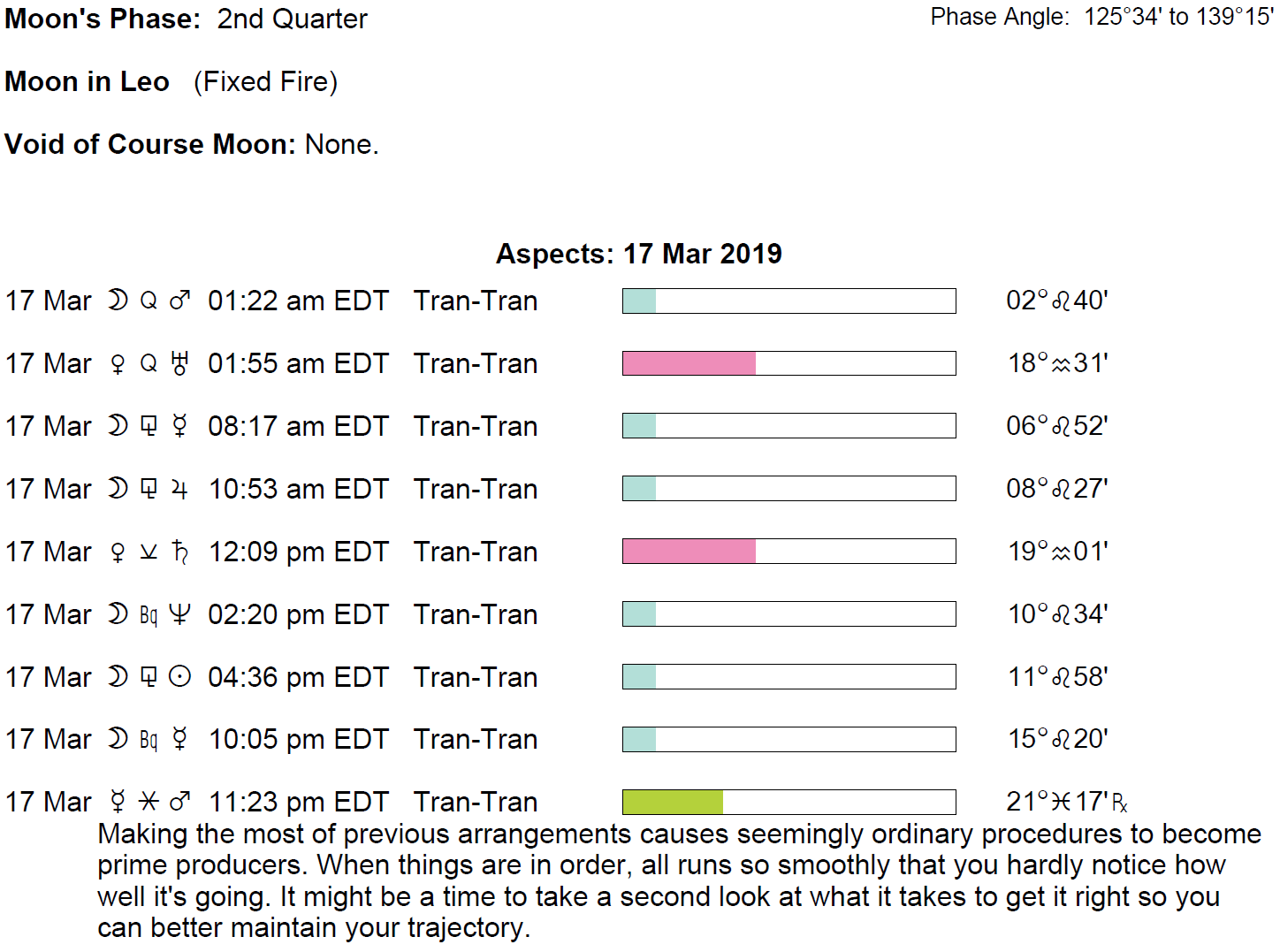Image resolution: width=1280 pixels, height=952 pixels.
Task: Click the teal bar in the 10:05 pm row
Action: [x=639, y=739]
